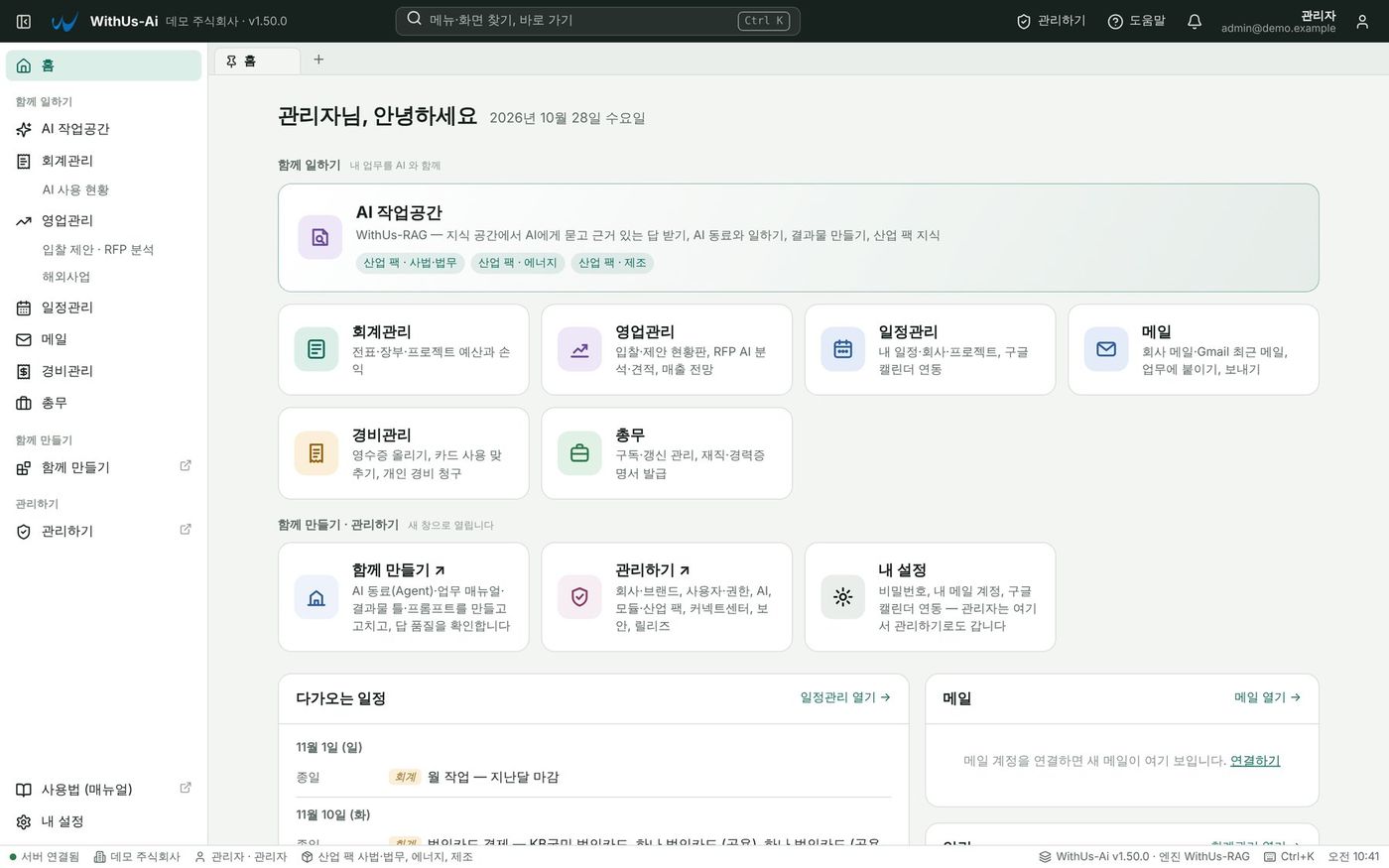The width and height of the screenshot is (1389, 868).
Task: Click the 관리하기 card shield icon
Action: point(579,597)
